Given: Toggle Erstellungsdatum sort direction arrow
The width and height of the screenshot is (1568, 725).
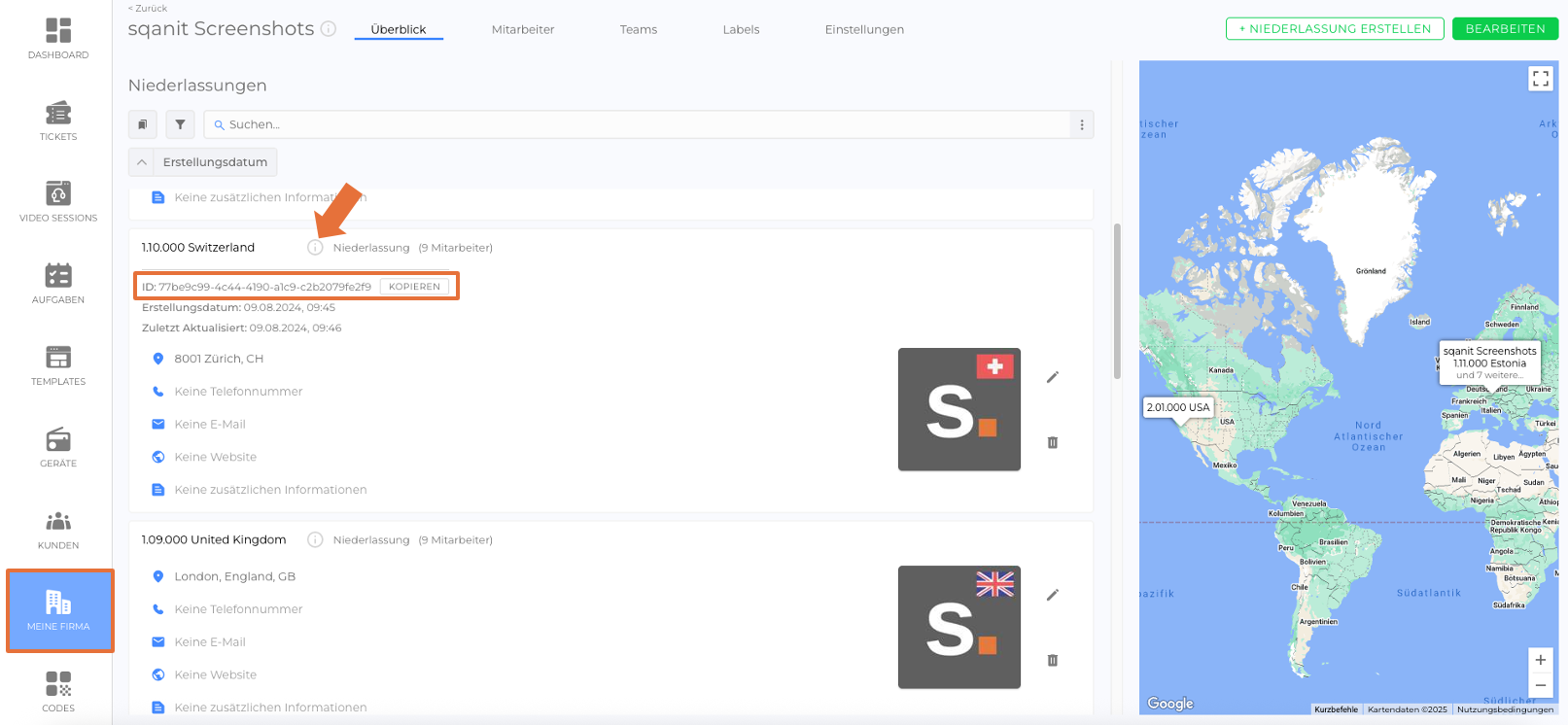Looking at the screenshot, I should [x=142, y=162].
